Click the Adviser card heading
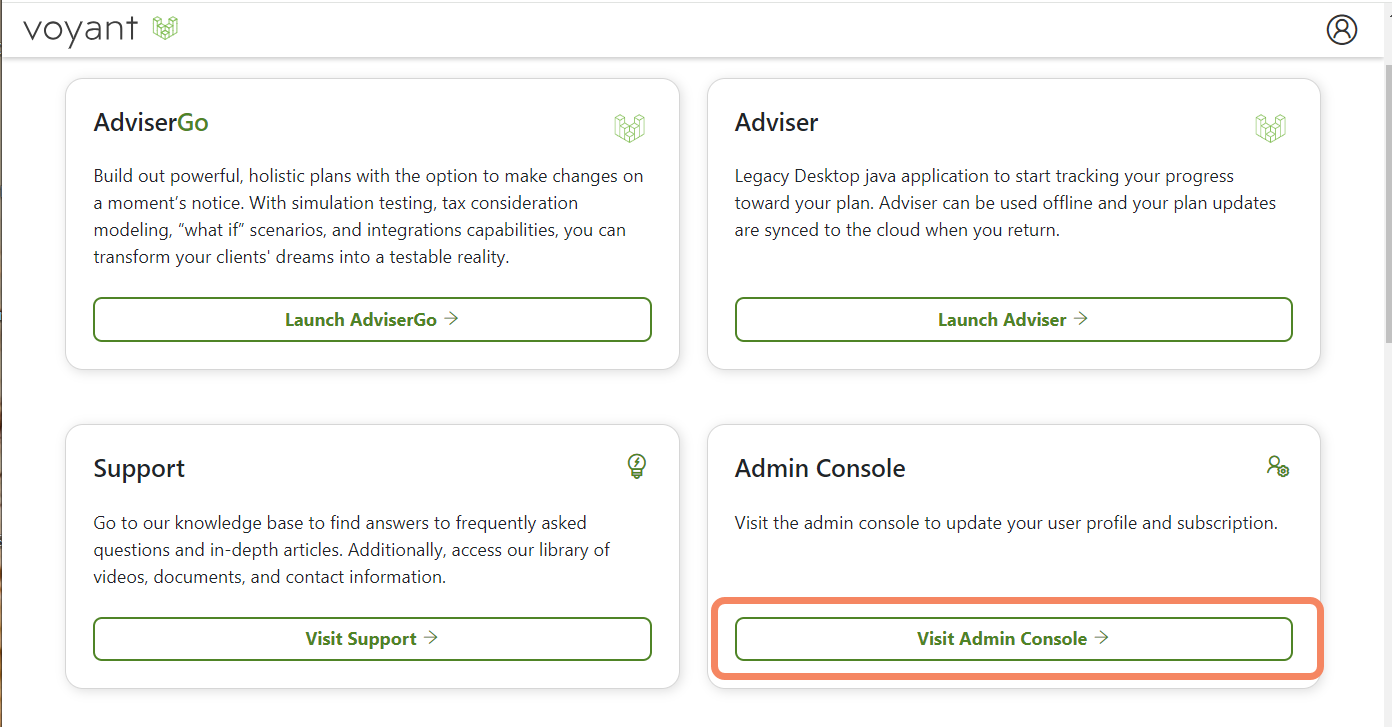 [x=776, y=122]
